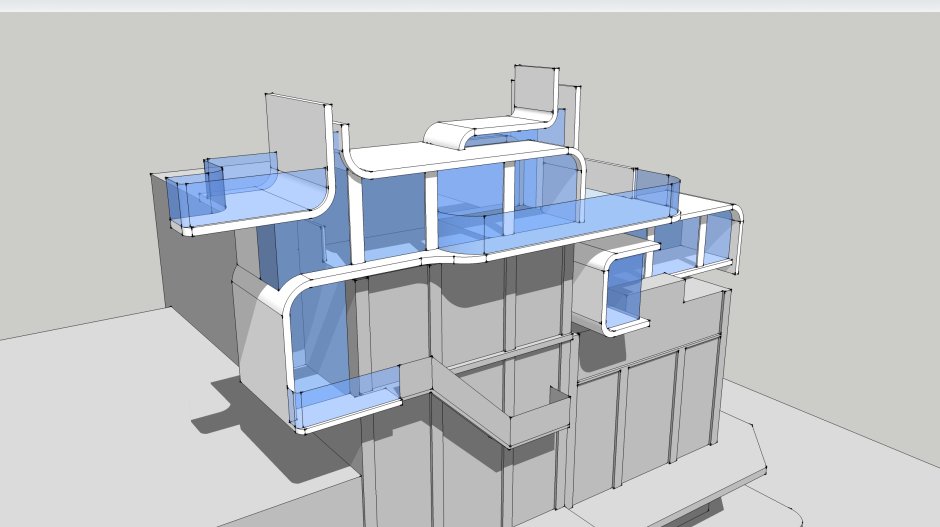Image resolution: width=940 pixels, height=527 pixels.
Task: Select the white column under the roof slab
Action: [x=431, y=210]
